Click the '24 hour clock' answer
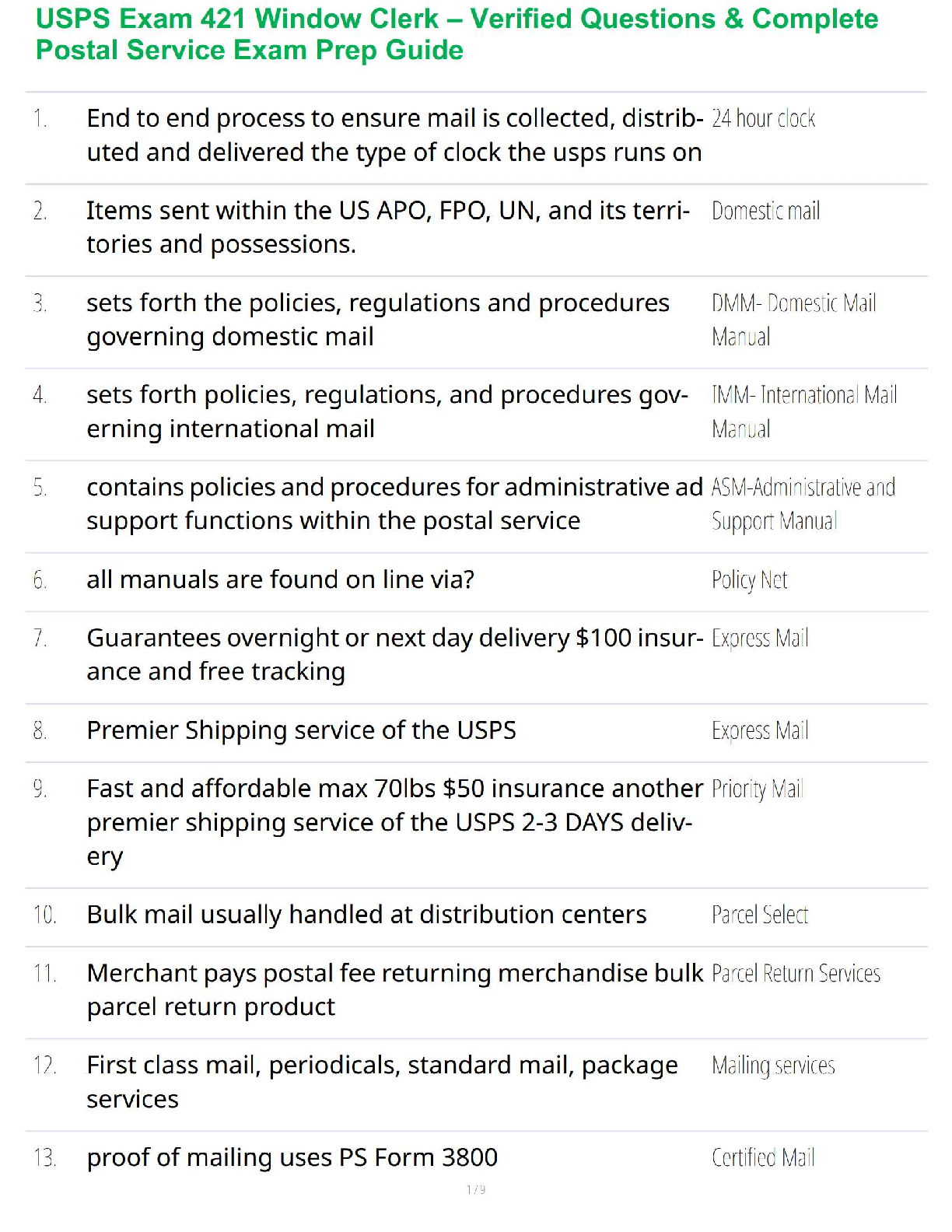Screen dimensions: 952x1232 tap(763, 118)
